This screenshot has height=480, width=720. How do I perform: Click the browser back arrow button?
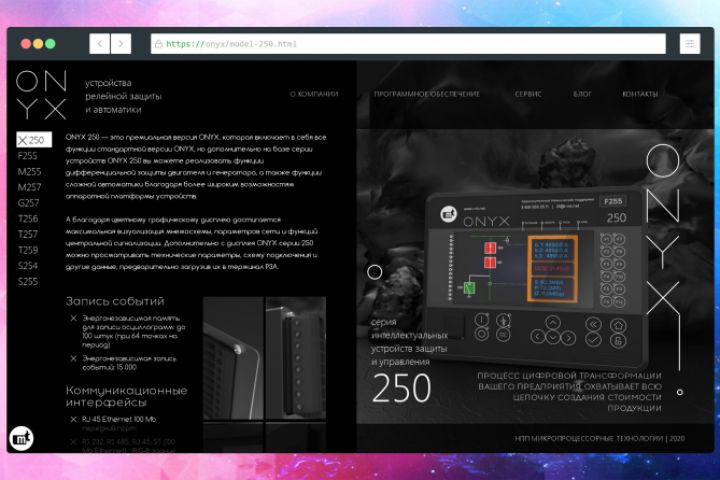coord(100,44)
